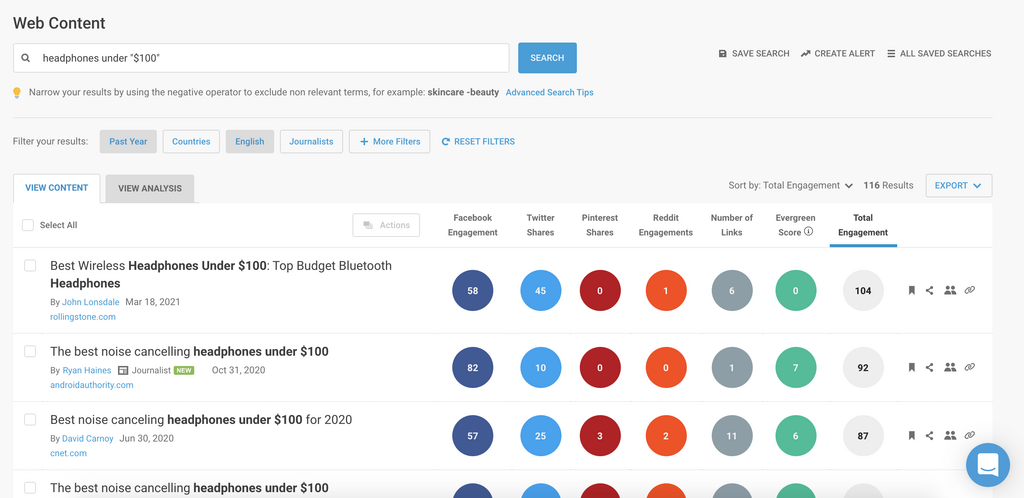Tick checkbox for Rolling Stone article
Viewport: 1024px width, 498px height.
[30, 266]
